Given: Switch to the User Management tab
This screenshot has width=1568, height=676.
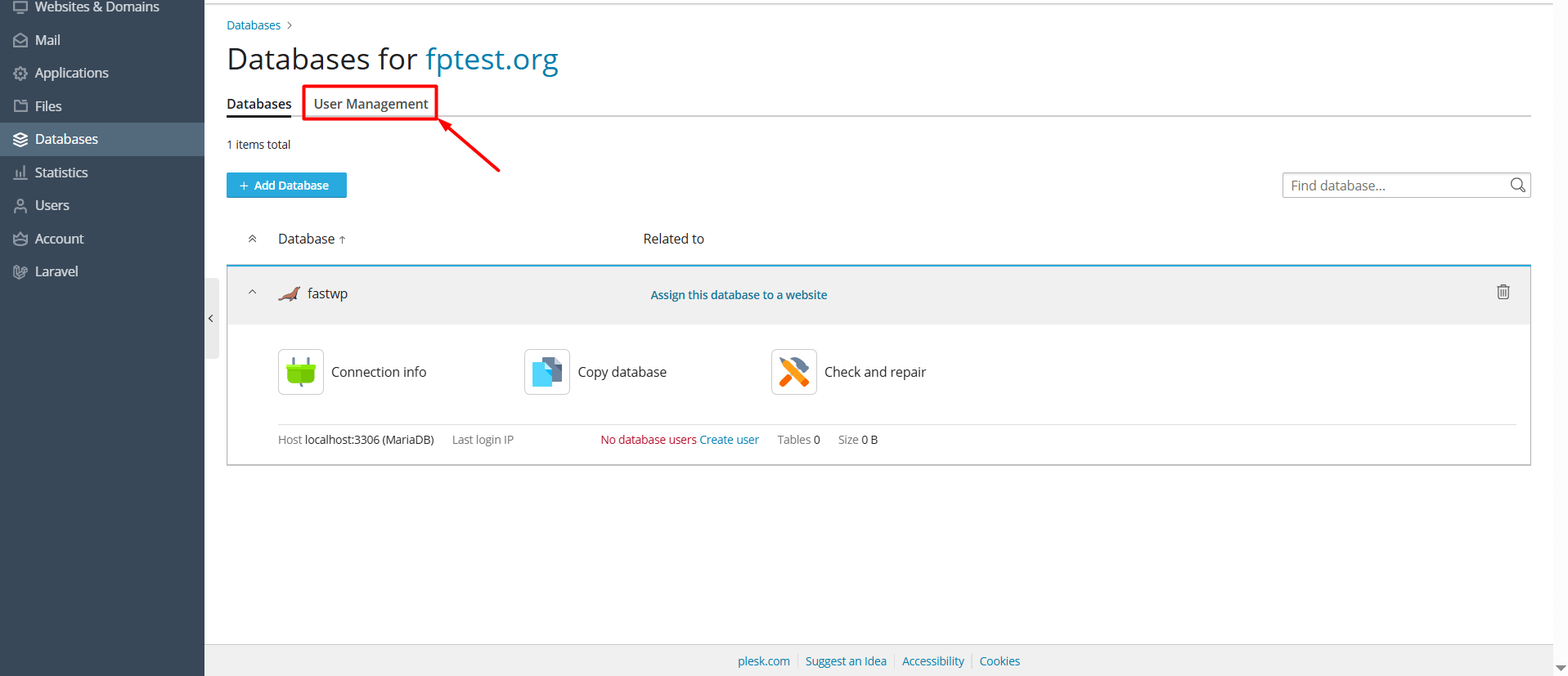Looking at the screenshot, I should pyautogui.click(x=371, y=104).
